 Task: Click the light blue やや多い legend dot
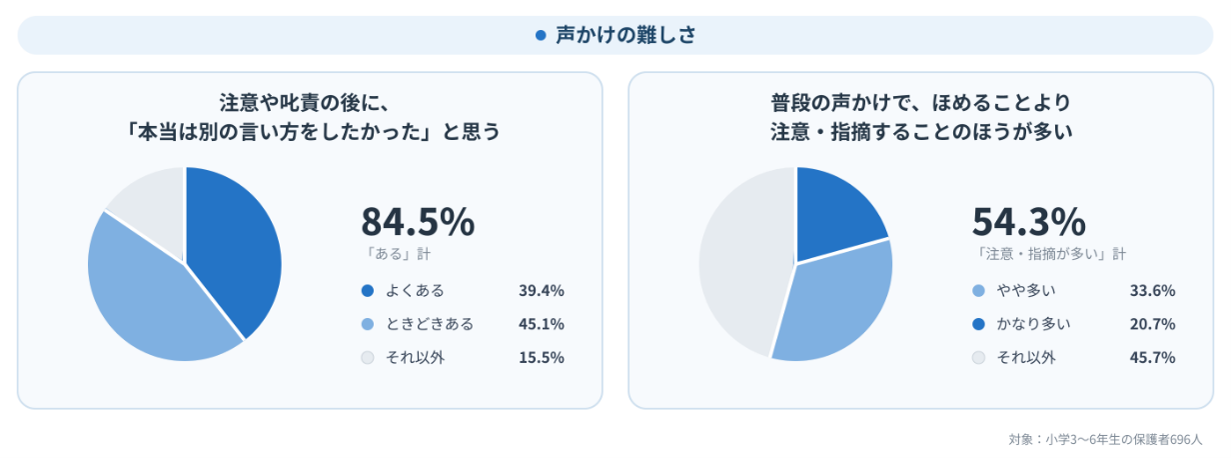(x=978, y=291)
